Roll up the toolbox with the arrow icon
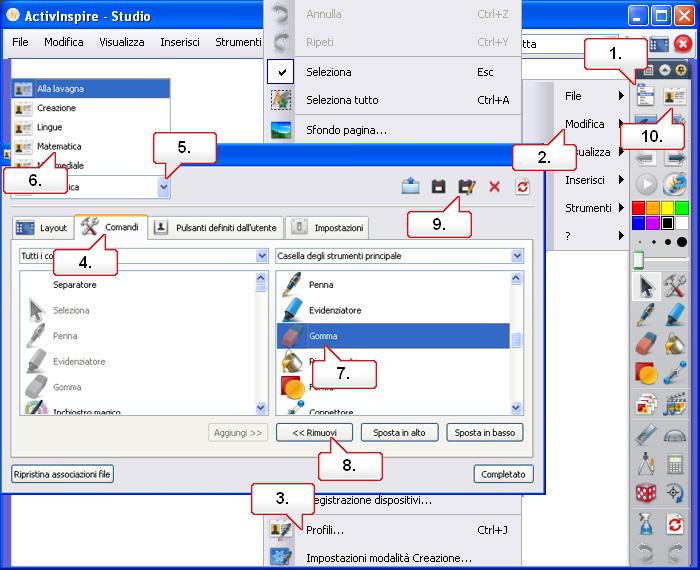The image size is (700, 570). coord(665,70)
